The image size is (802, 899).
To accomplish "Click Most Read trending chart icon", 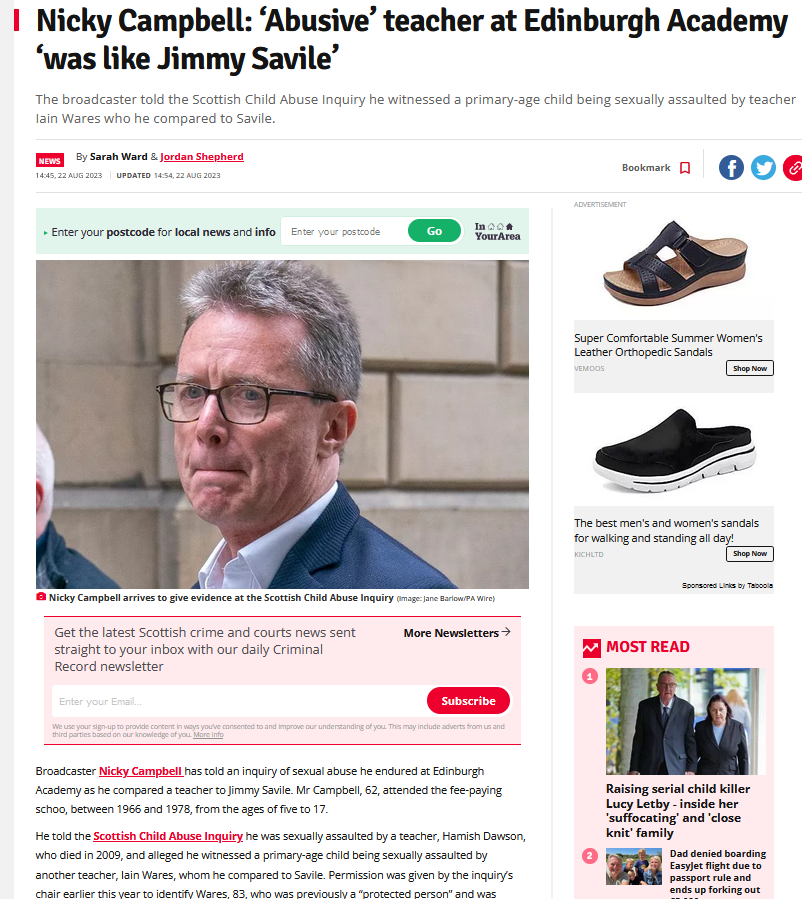I will tap(592, 648).
